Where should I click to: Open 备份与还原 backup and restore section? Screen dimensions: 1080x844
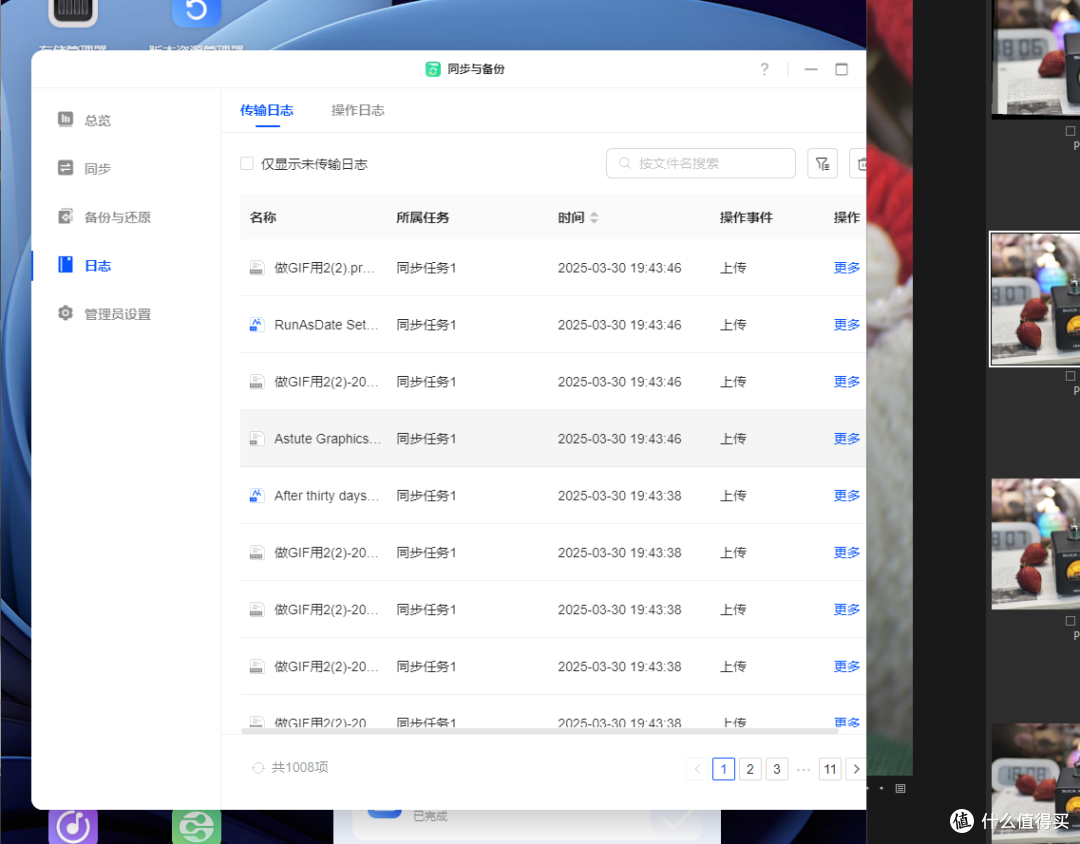coord(108,216)
